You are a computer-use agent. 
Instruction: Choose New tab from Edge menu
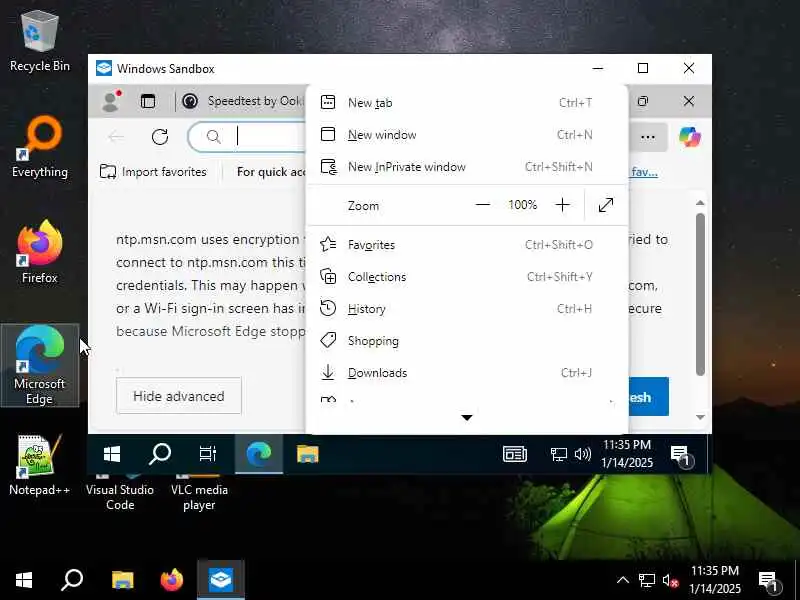point(466,103)
